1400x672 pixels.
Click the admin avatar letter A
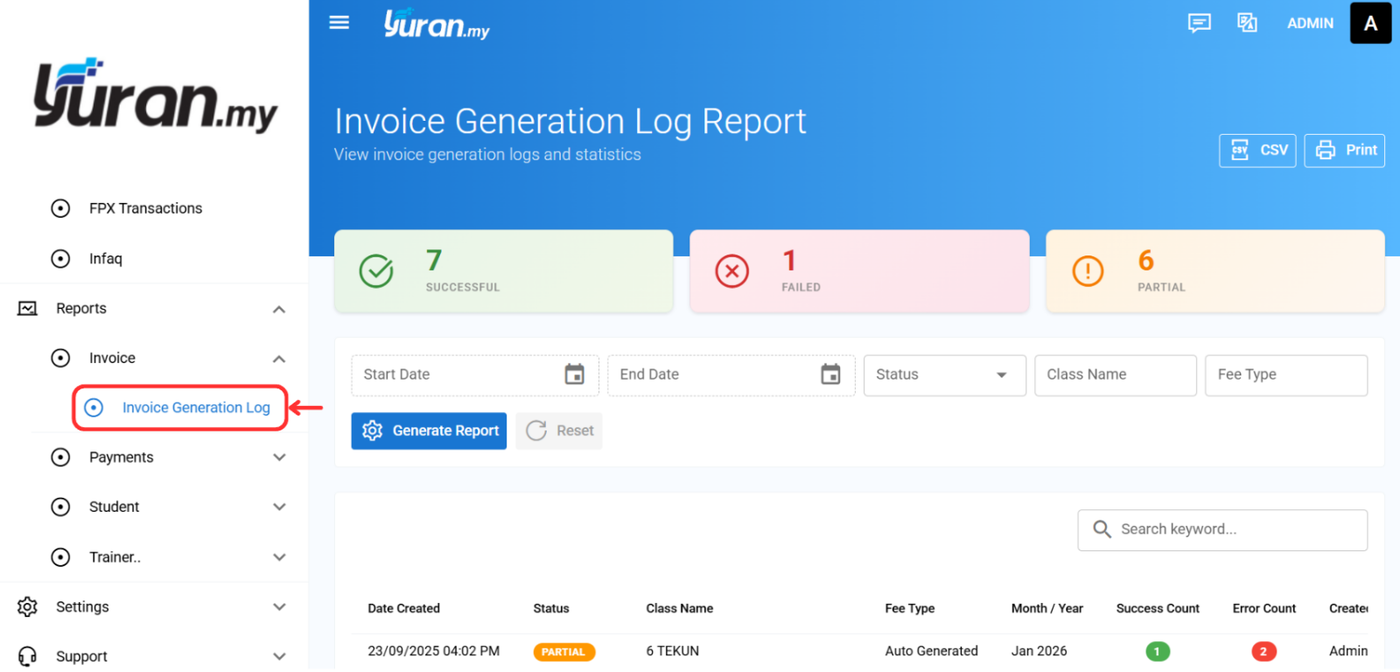click(1370, 23)
